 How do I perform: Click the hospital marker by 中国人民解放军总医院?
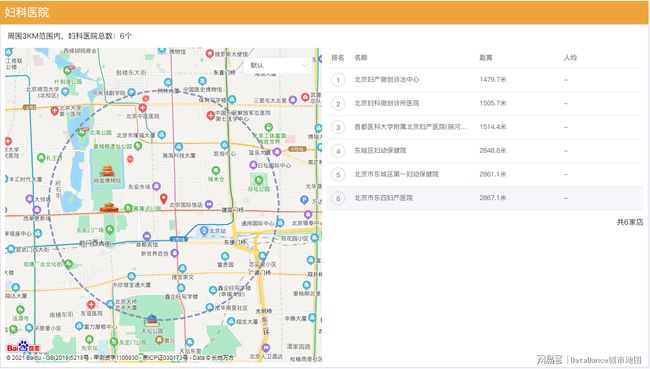click(211, 115)
